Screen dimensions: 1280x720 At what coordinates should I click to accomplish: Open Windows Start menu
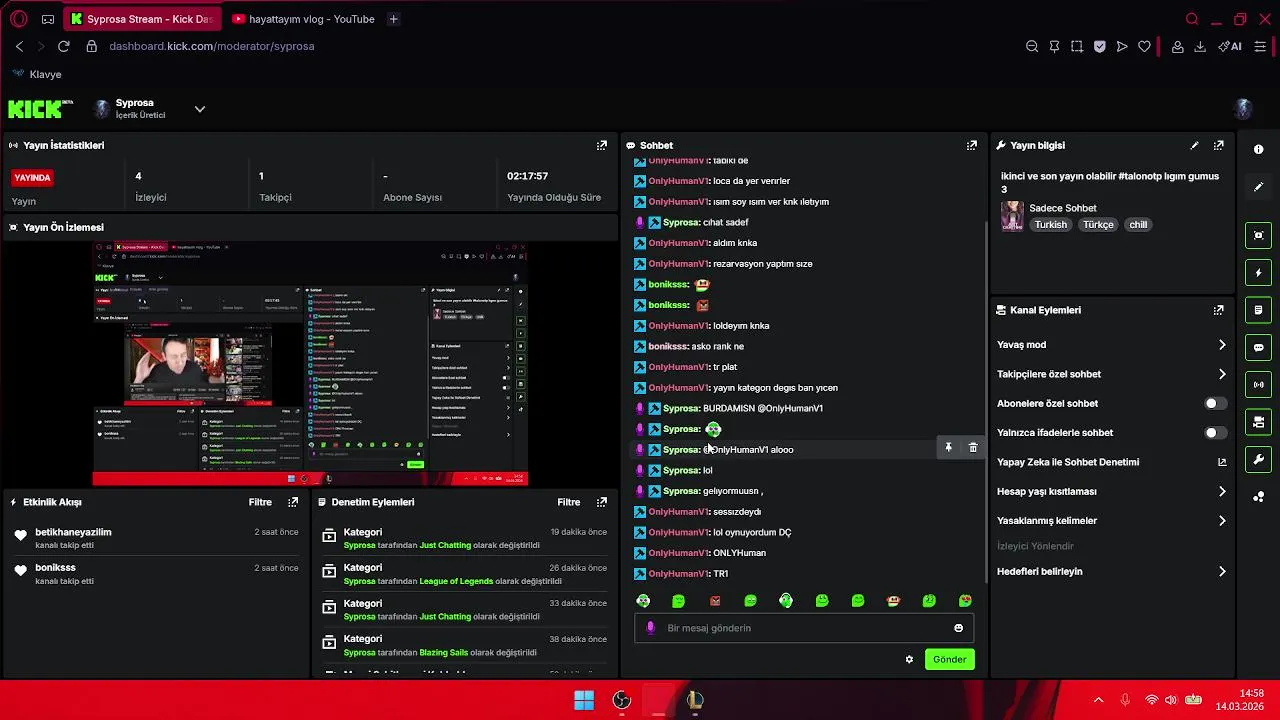[584, 701]
